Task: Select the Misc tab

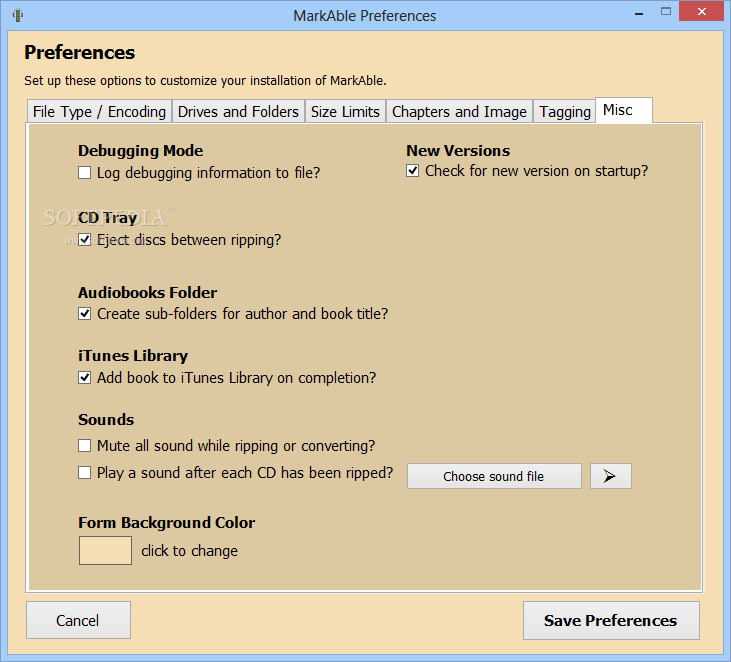Action: pos(624,110)
